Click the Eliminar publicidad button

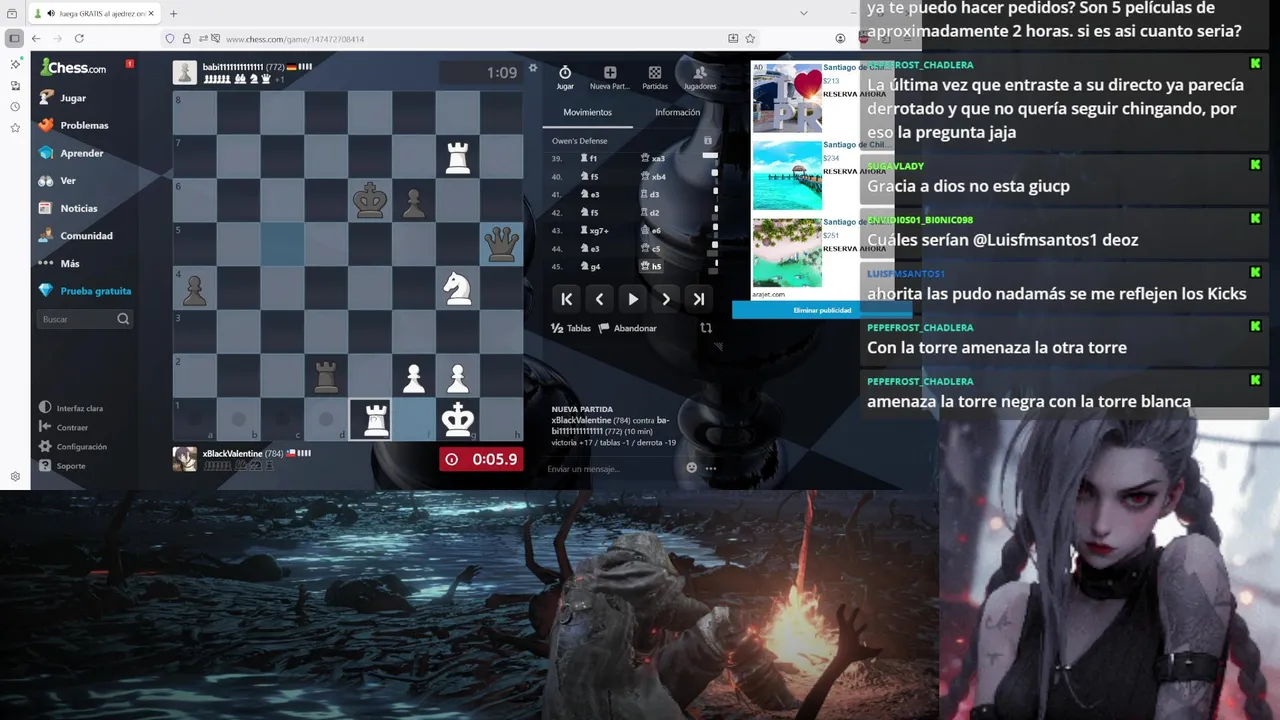click(x=822, y=310)
